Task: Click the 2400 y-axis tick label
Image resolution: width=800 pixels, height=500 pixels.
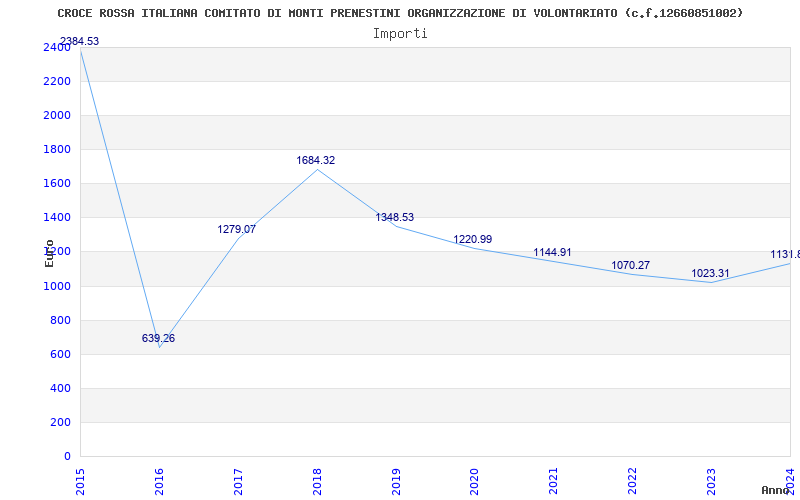Action: click(57, 47)
